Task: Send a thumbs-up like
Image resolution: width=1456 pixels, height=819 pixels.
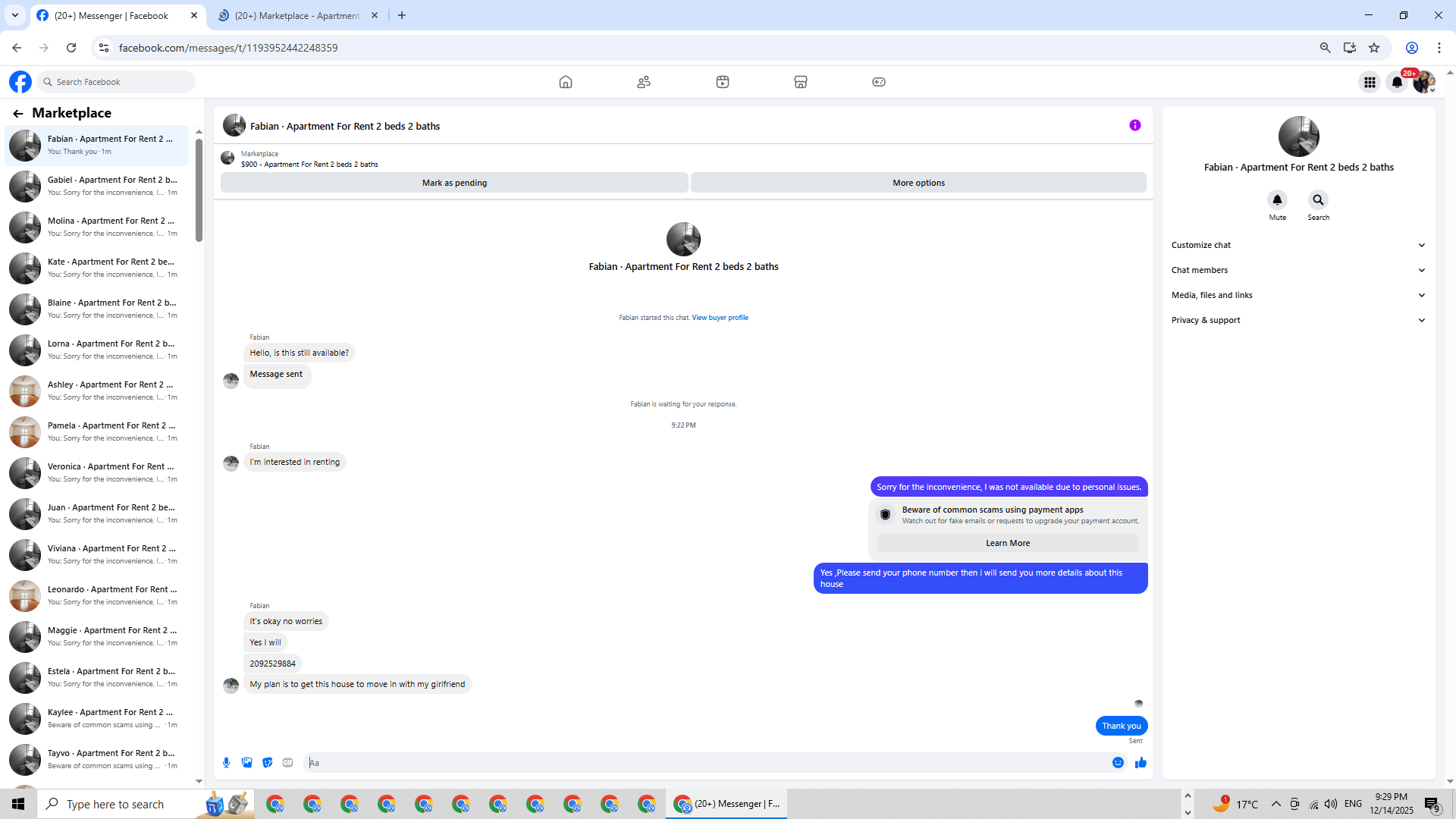Action: [x=1141, y=763]
